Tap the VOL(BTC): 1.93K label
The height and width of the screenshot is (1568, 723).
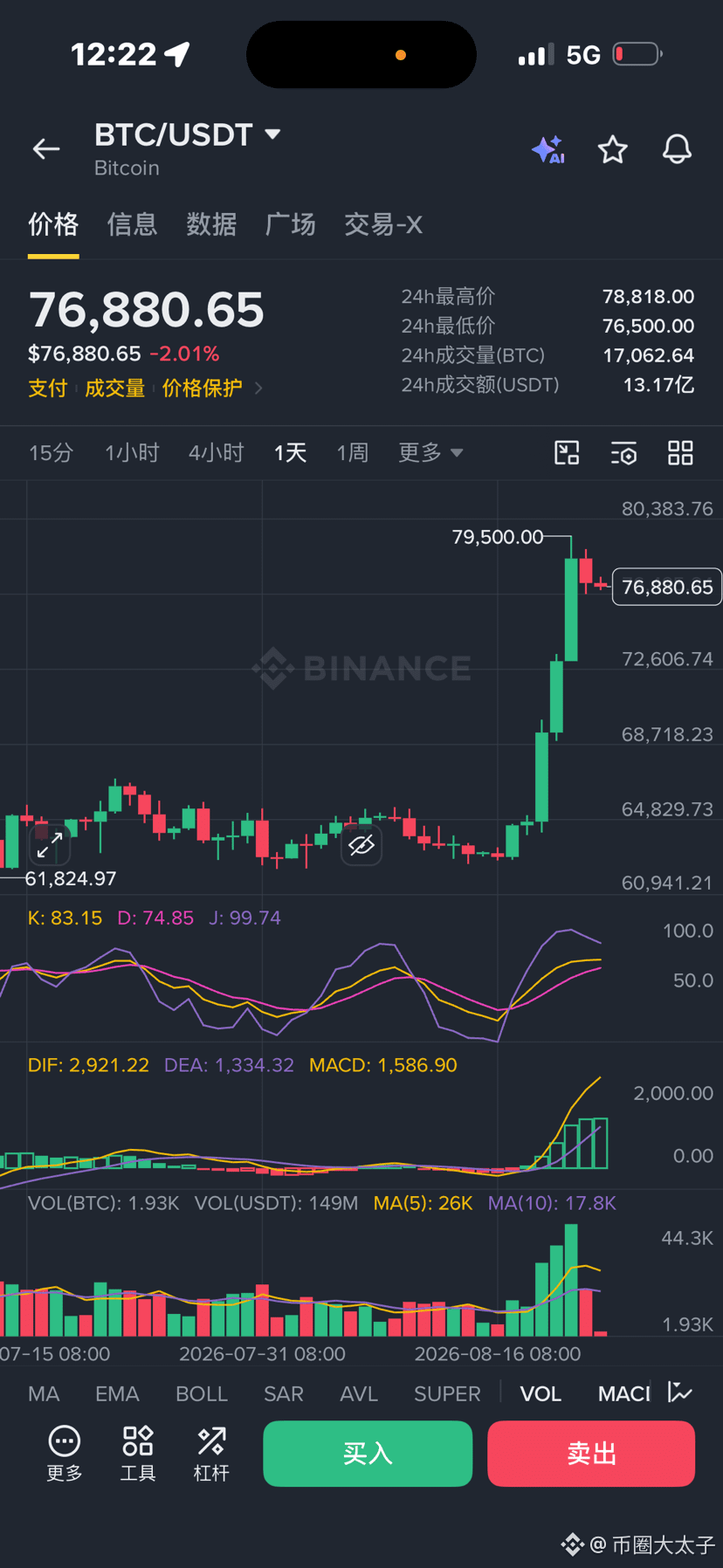click(103, 1203)
